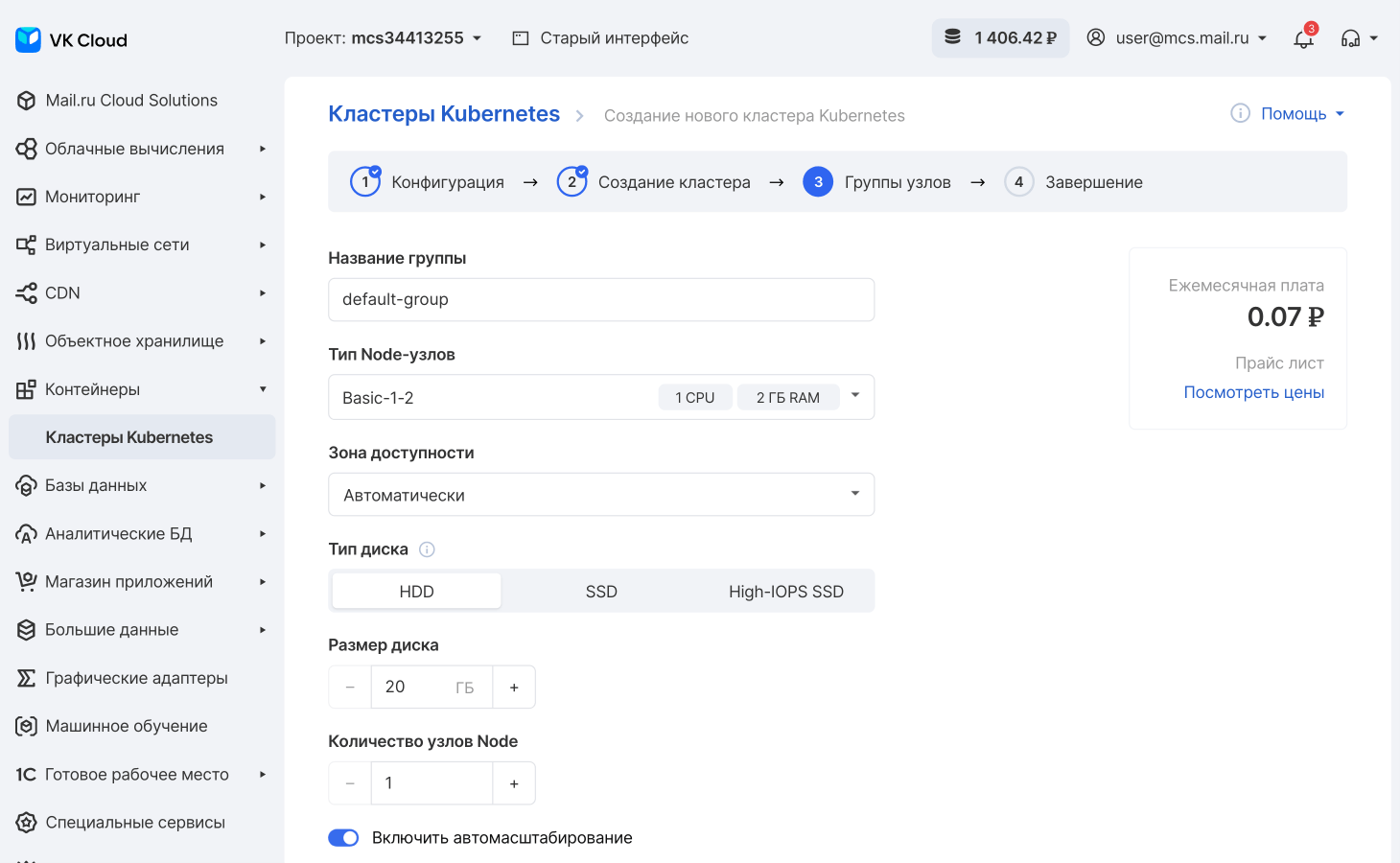The height and width of the screenshot is (863, 1400).
Task: Expand the CDN submenu arrow
Action: (263, 292)
